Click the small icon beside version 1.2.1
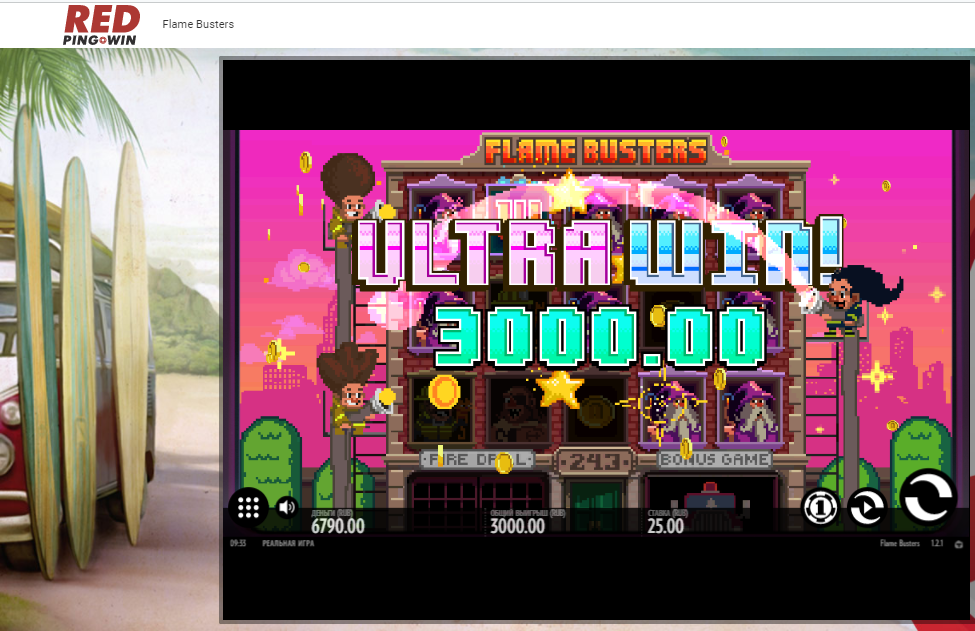 [x=958, y=544]
